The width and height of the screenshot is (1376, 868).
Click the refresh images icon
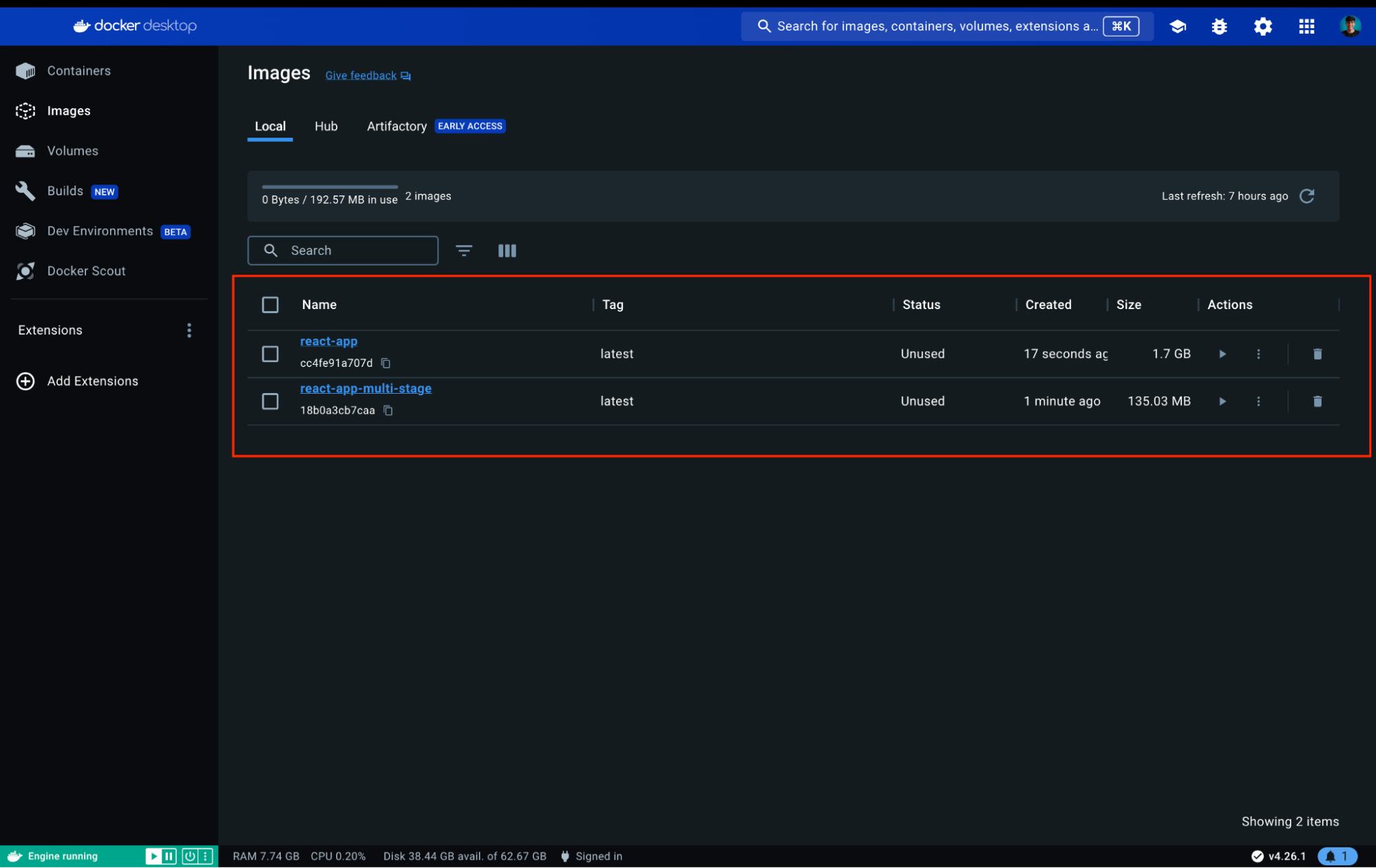(x=1306, y=196)
